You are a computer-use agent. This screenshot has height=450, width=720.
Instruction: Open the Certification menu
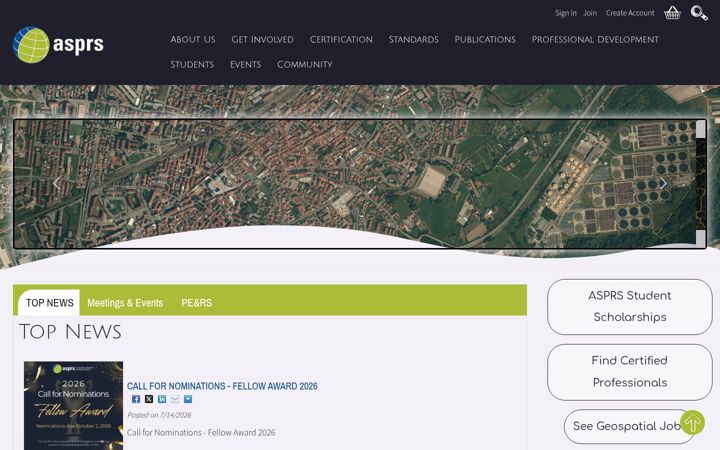click(x=341, y=39)
